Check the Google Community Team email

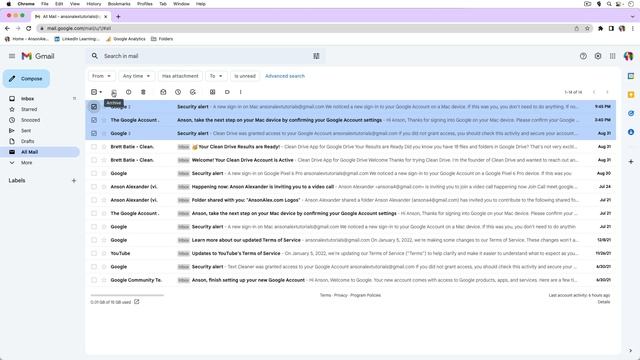click(94, 280)
